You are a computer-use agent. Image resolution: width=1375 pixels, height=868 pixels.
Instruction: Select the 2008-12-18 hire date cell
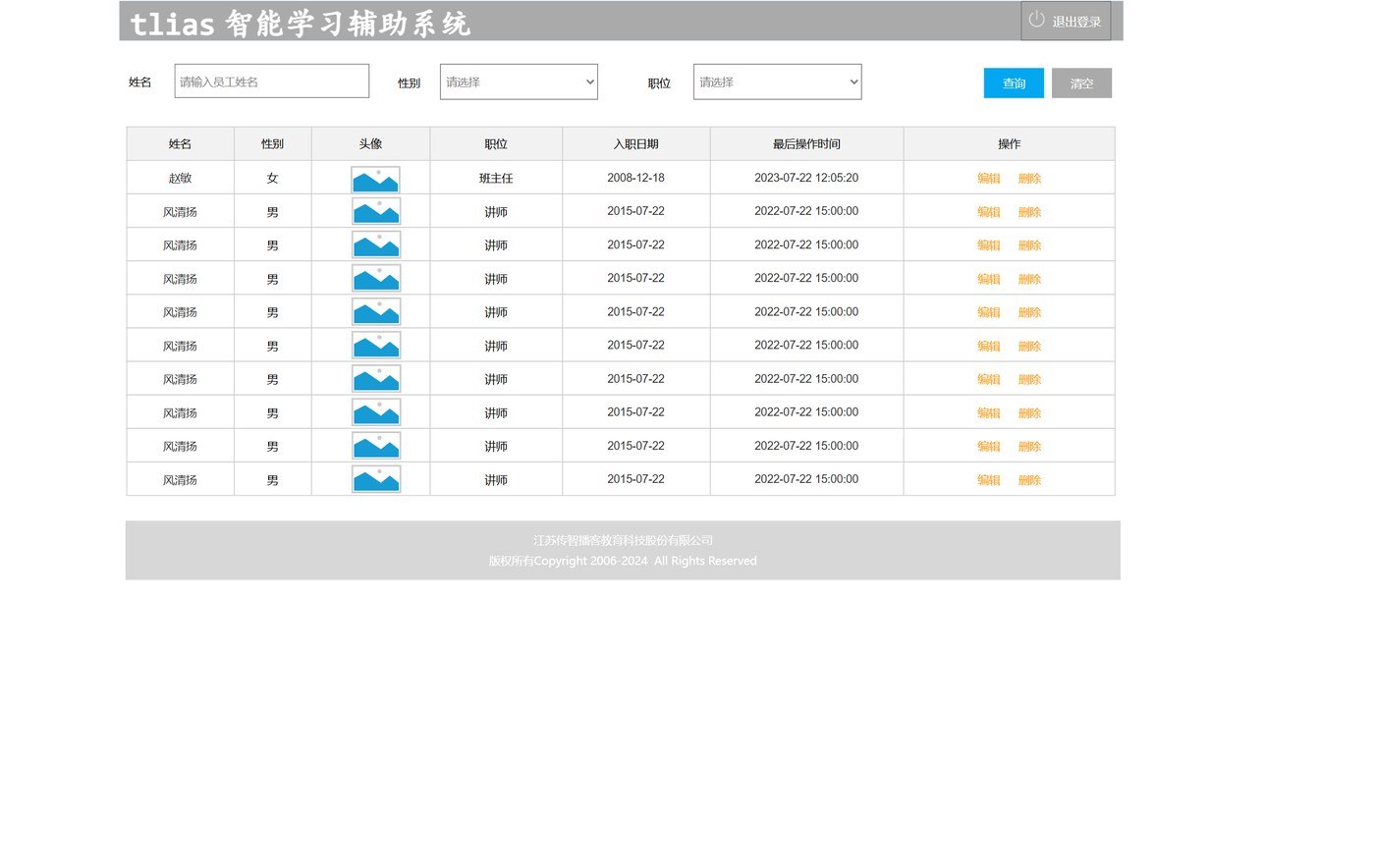(635, 178)
